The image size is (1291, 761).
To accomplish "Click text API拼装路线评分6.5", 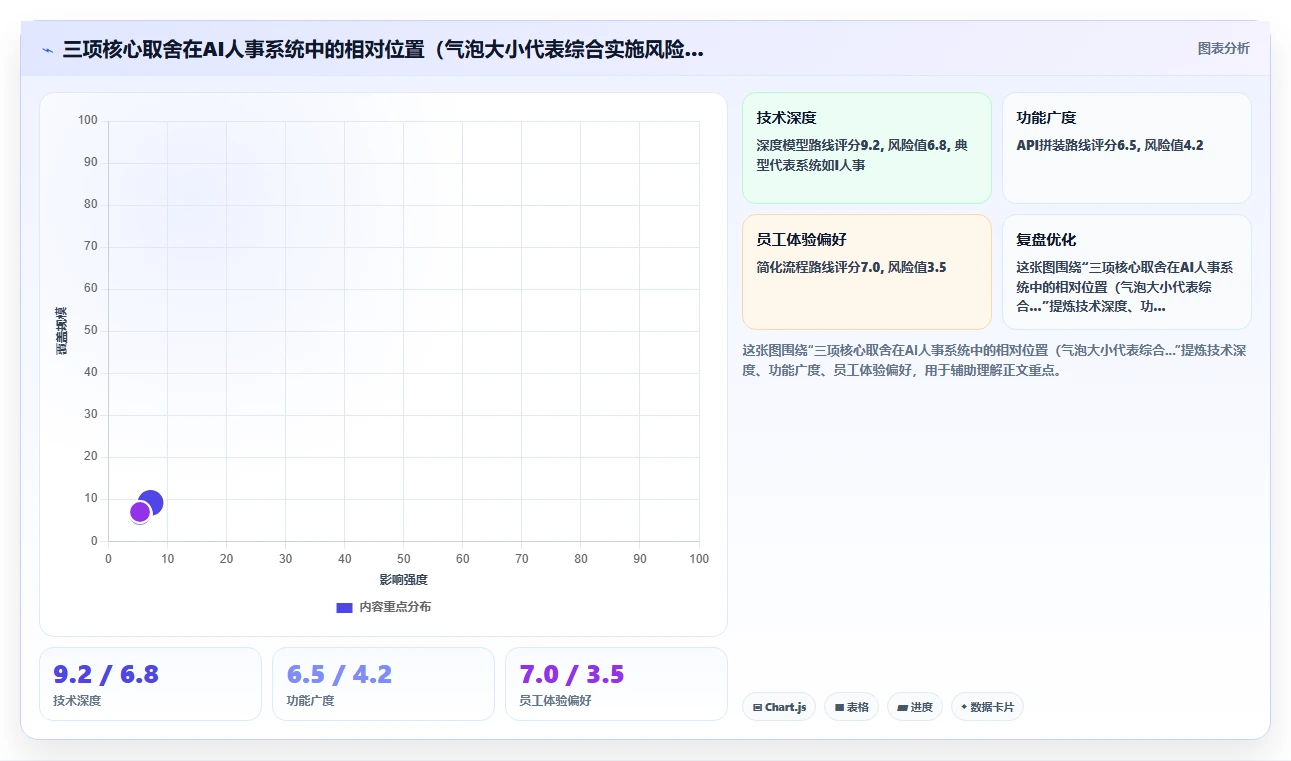I will (x=1076, y=145).
